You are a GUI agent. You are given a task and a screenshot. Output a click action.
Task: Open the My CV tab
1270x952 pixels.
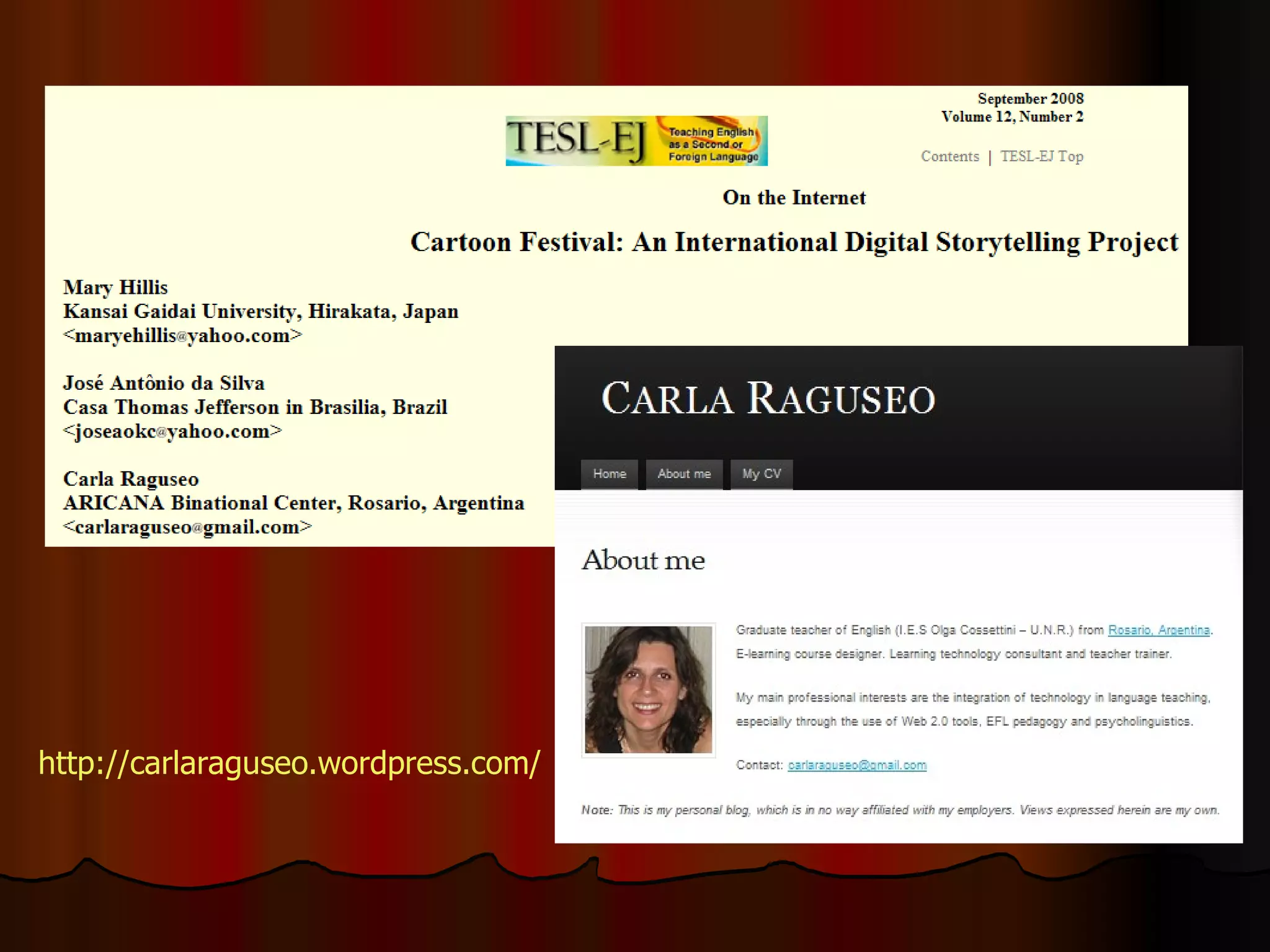(x=762, y=474)
